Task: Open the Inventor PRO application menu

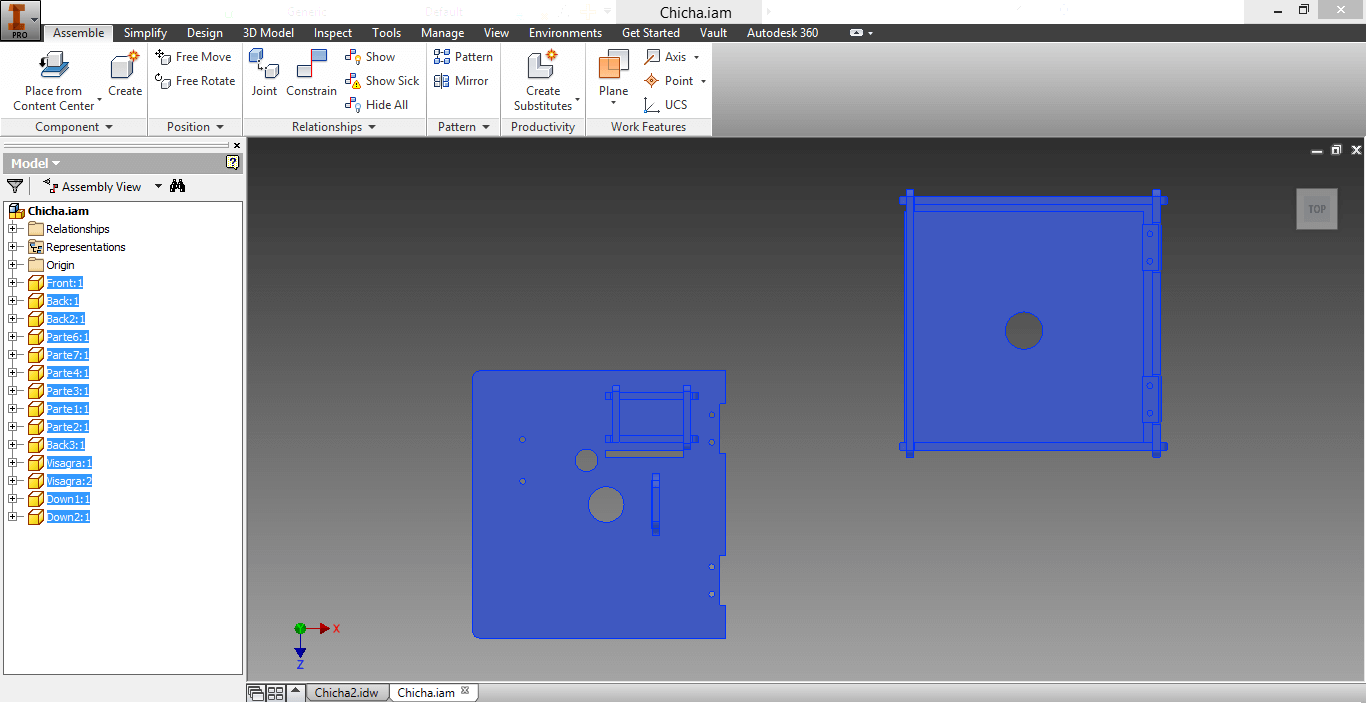Action: [20, 20]
